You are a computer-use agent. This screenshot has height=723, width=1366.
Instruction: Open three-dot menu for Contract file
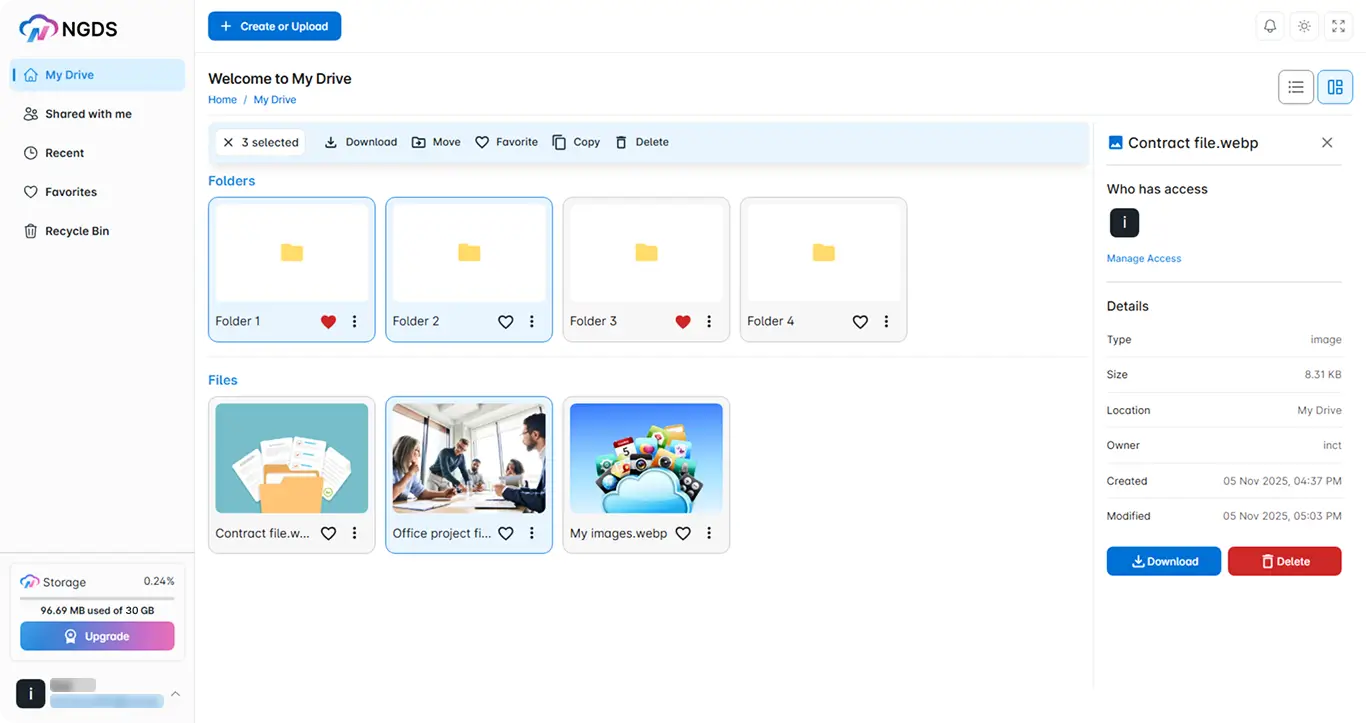point(354,534)
